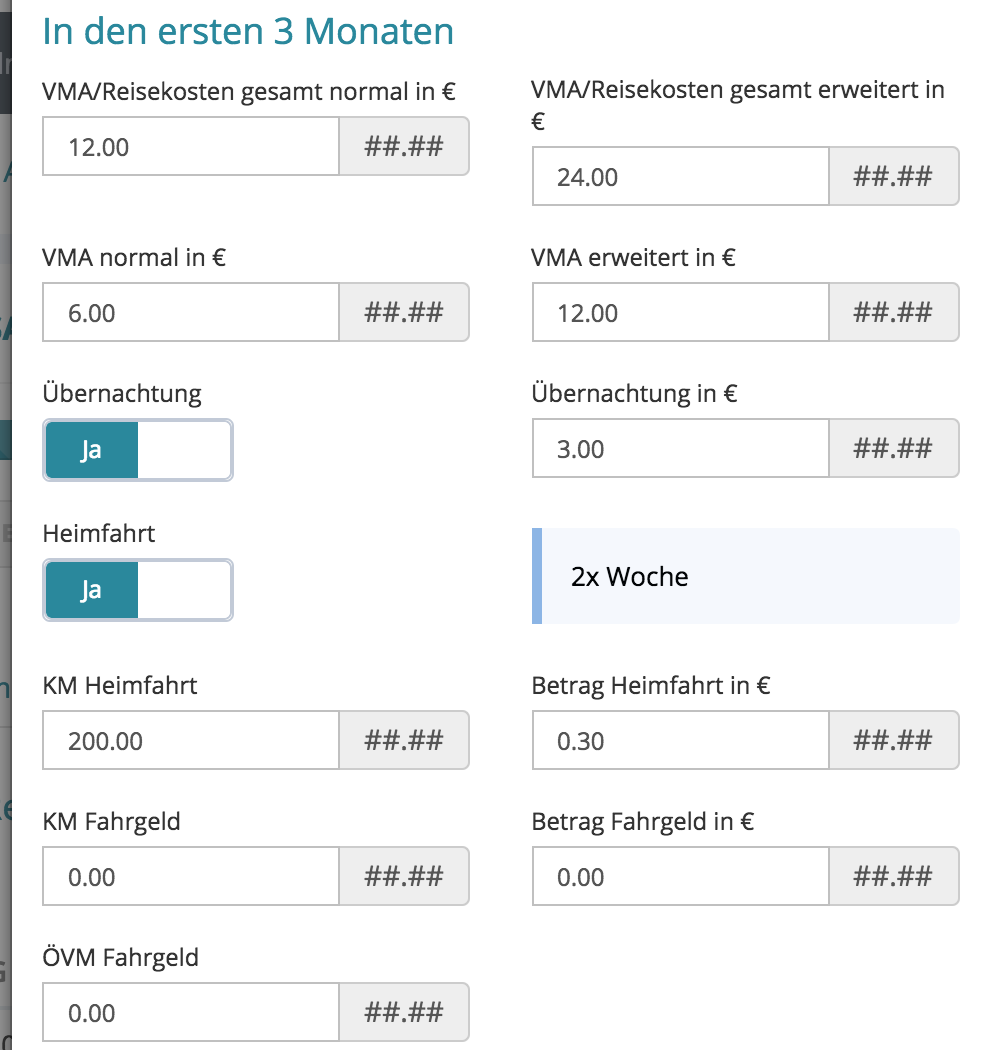Click the ##.## addon next to VMA normal

404,313
